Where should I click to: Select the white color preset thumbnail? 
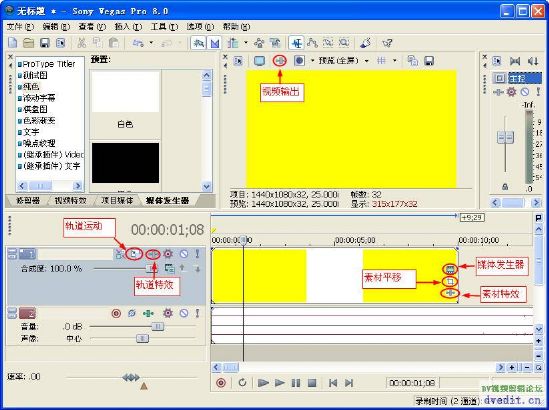coord(125,92)
